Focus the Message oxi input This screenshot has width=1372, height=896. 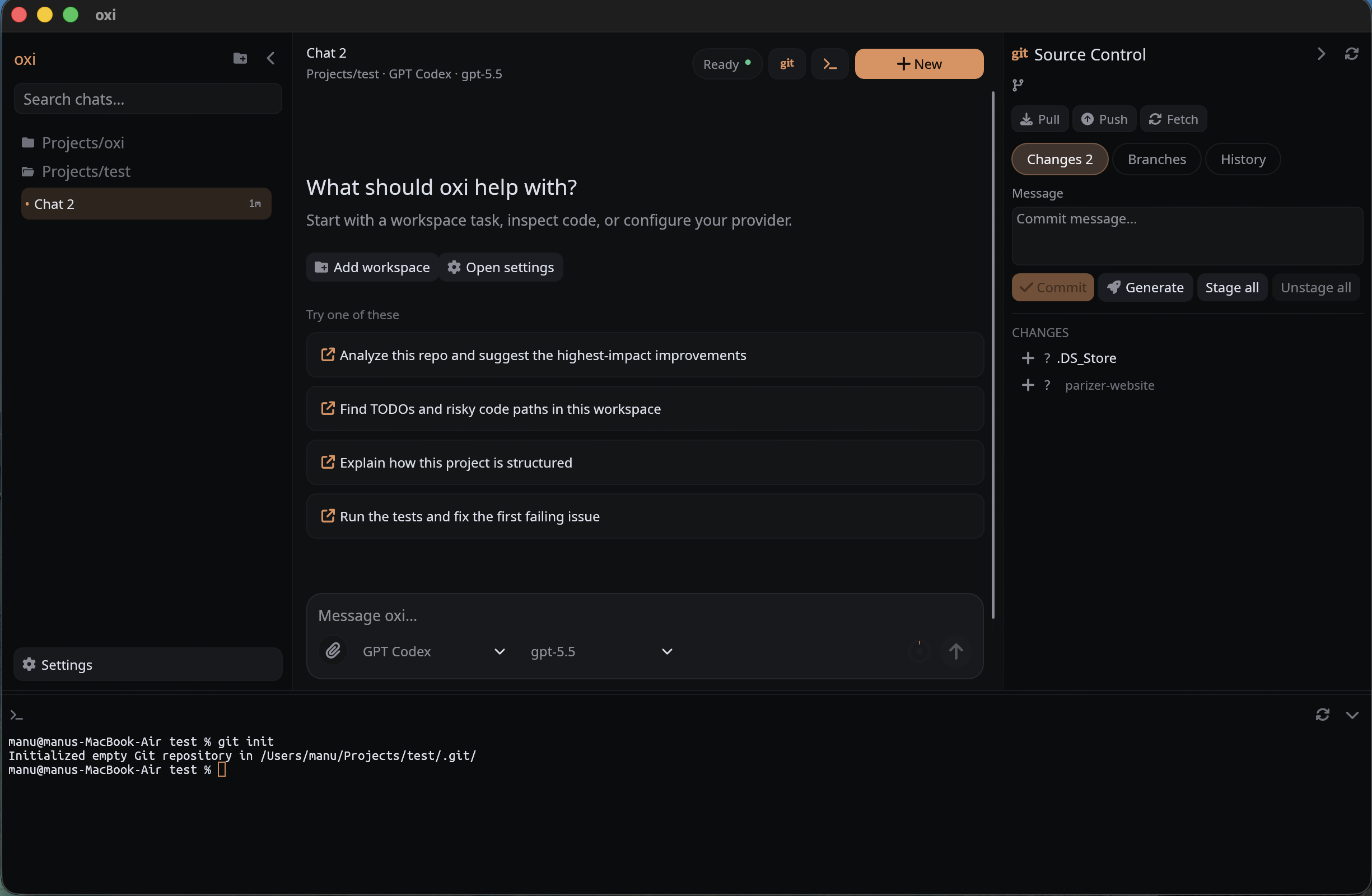(645, 616)
